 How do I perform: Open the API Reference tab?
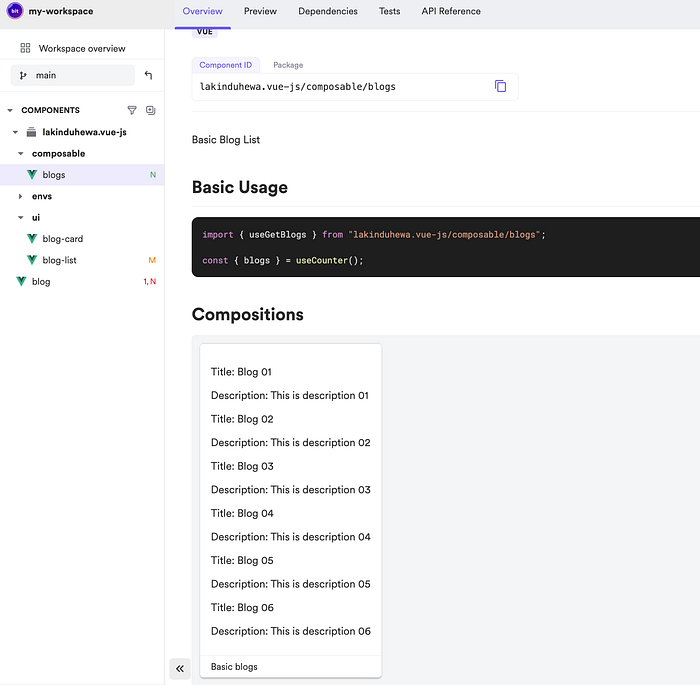(450, 11)
